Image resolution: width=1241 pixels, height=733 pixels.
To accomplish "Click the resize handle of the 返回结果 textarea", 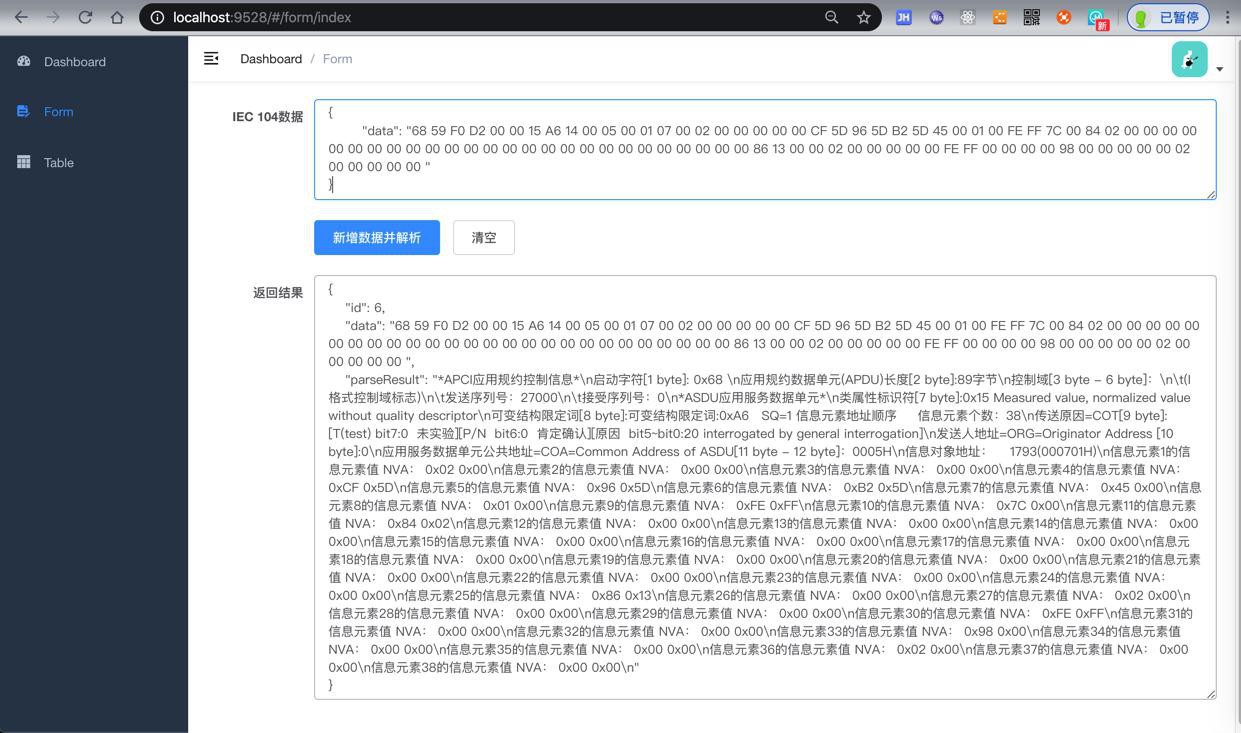I will pos(1211,693).
